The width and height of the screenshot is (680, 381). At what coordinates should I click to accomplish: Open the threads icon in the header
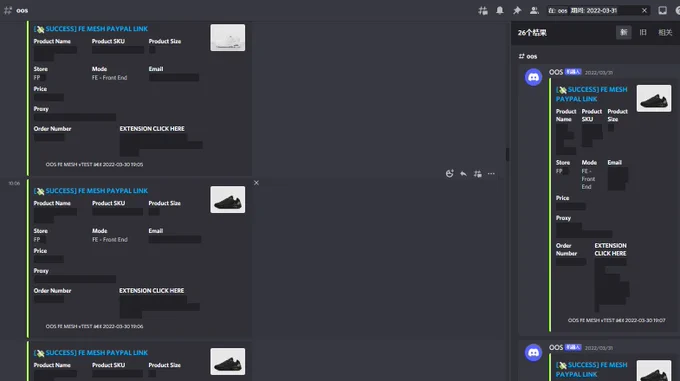point(483,10)
